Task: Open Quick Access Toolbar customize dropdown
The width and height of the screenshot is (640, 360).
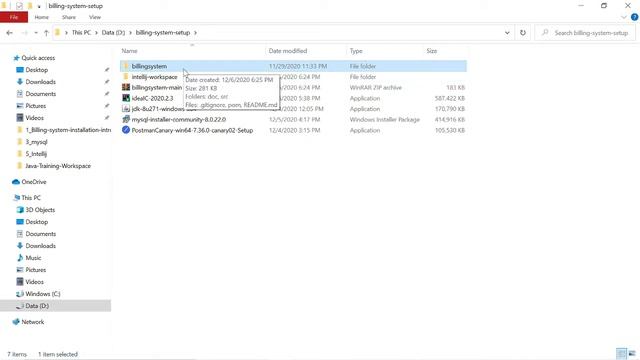Action: tap(39, 6)
